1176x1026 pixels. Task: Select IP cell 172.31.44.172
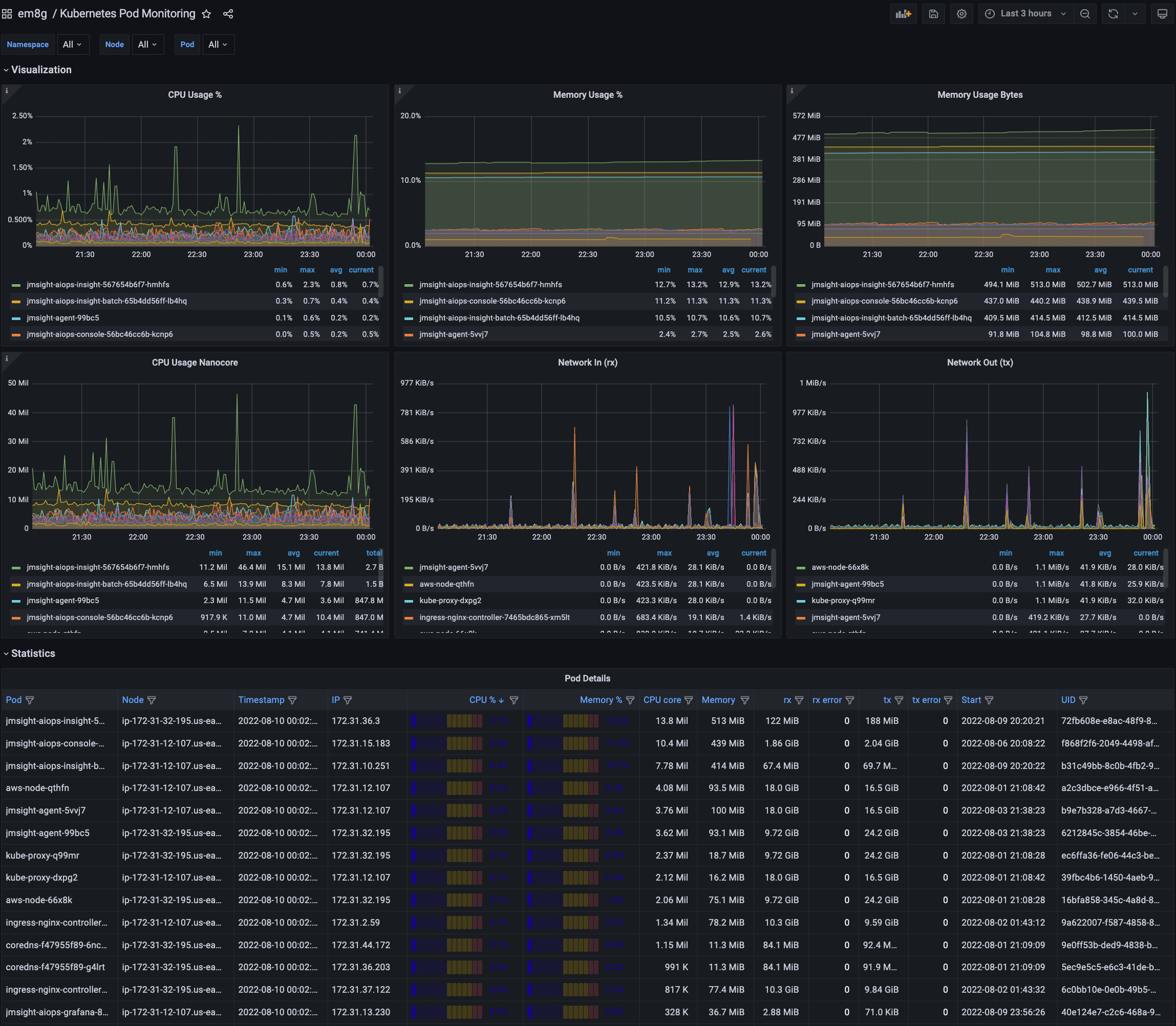pos(361,945)
